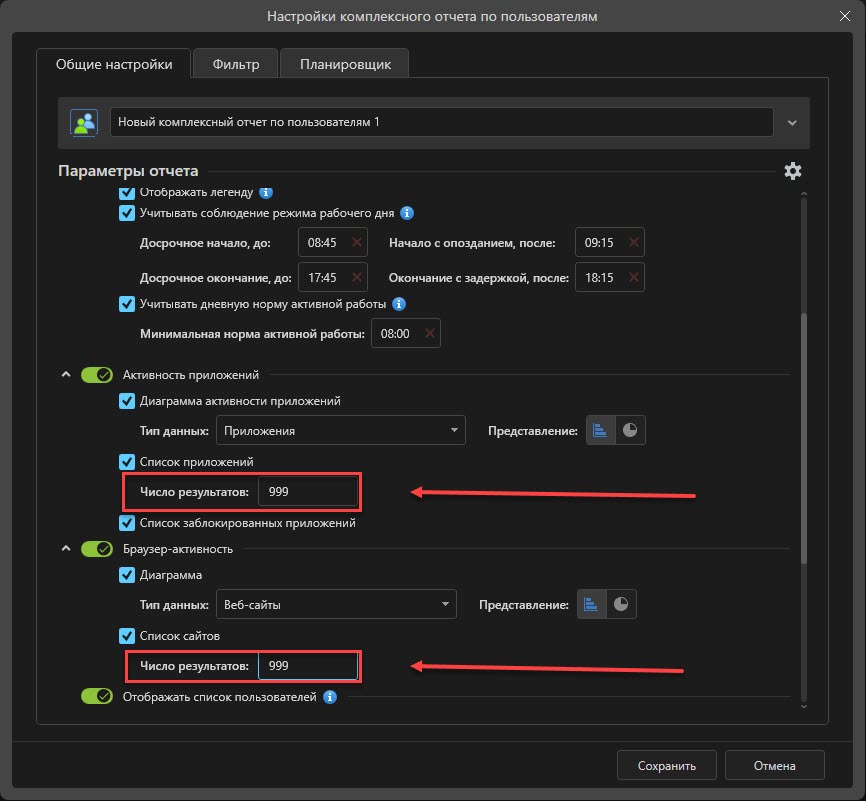
Task: Click the 'Параметры отчета' heading
Action: click(128, 171)
